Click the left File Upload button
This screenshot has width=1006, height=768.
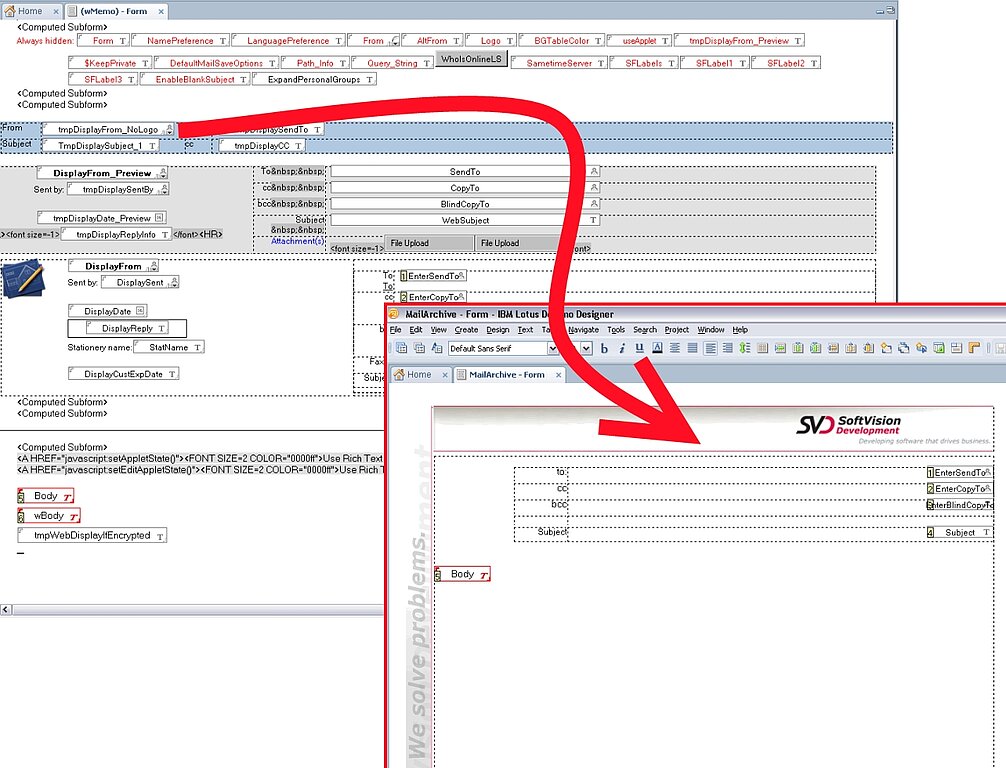(428, 243)
